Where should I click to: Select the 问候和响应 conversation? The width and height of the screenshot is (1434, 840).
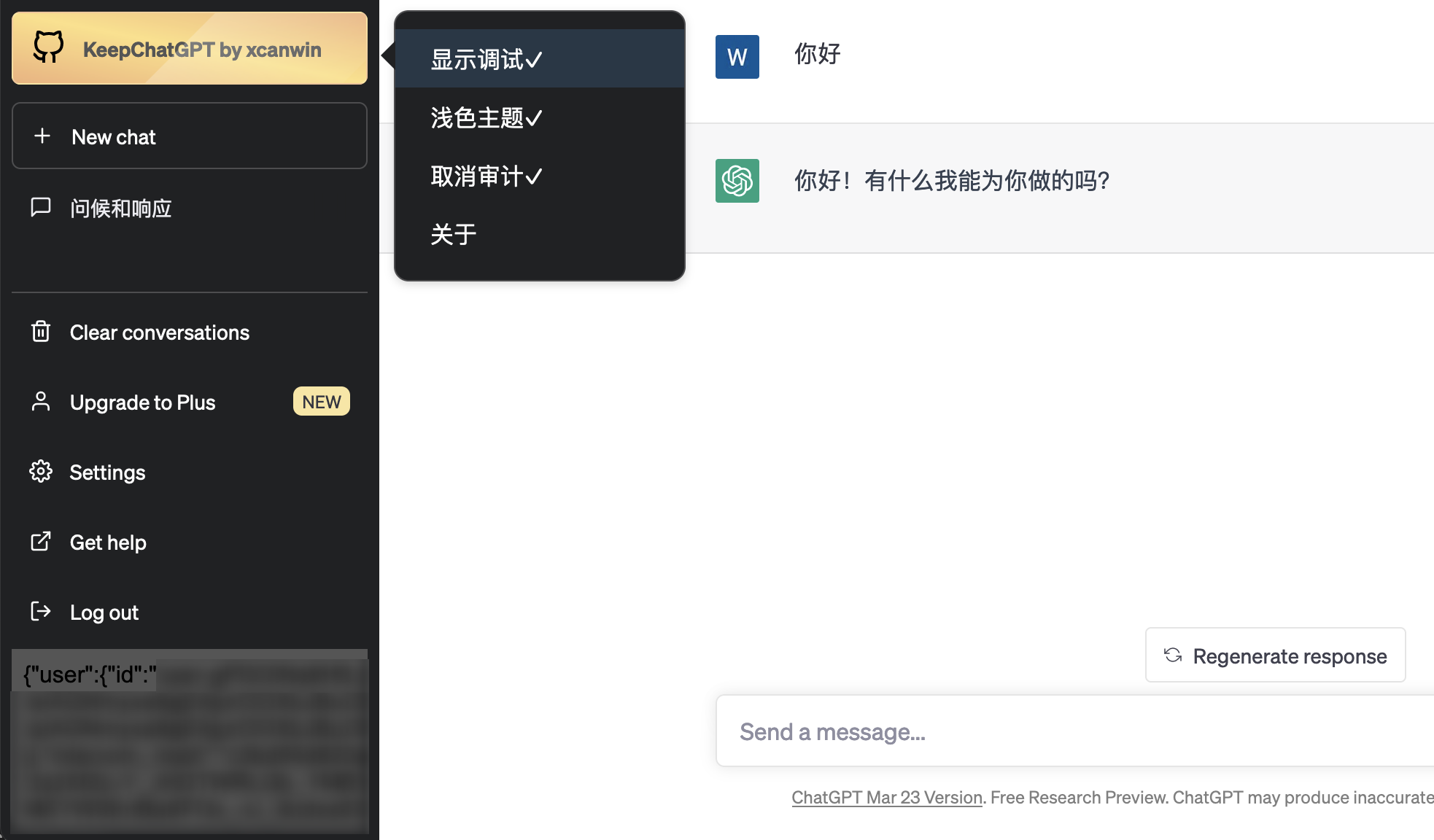(121, 209)
